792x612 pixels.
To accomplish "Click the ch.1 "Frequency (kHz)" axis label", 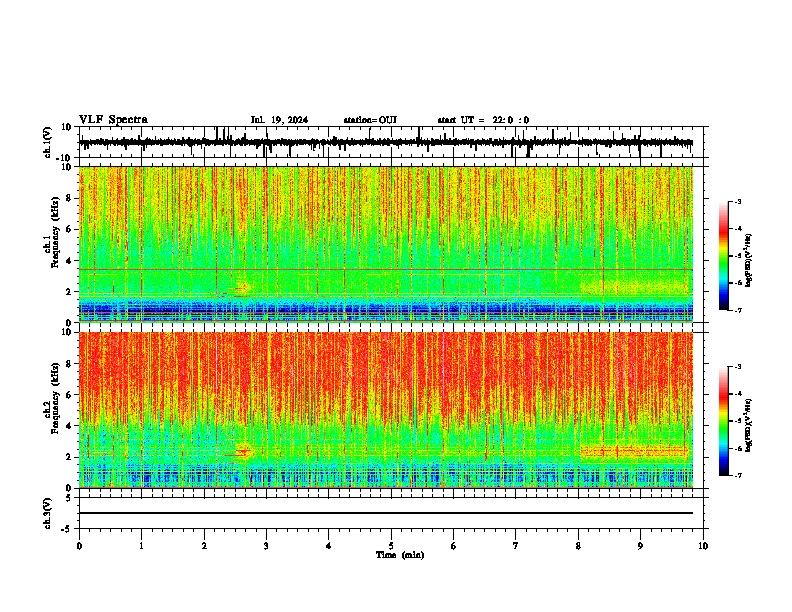I will (55, 232).
